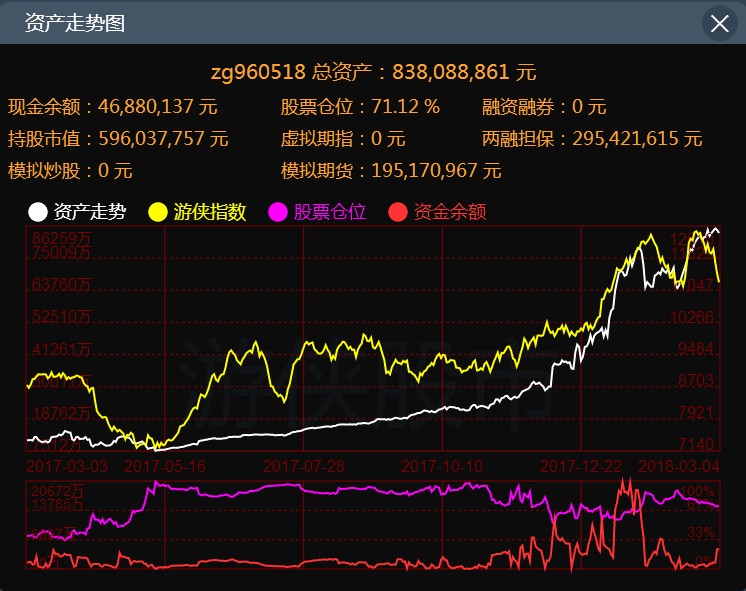Toggle the yellow 游侠指数 legend dot
The height and width of the screenshot is (591, 746).
pyautogui.click(x=158, y=212)
